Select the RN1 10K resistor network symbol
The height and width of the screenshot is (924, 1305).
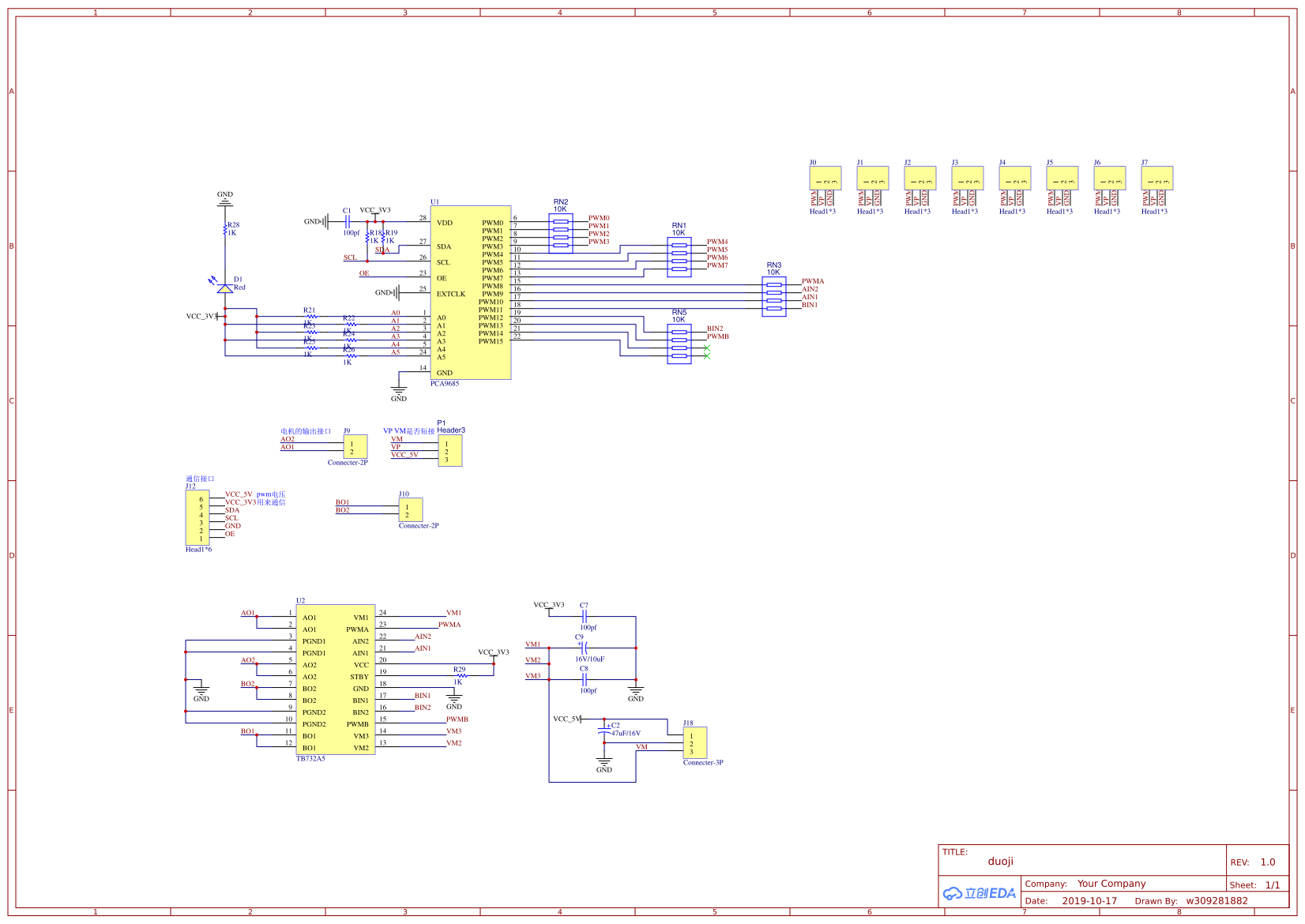[679, 257]
